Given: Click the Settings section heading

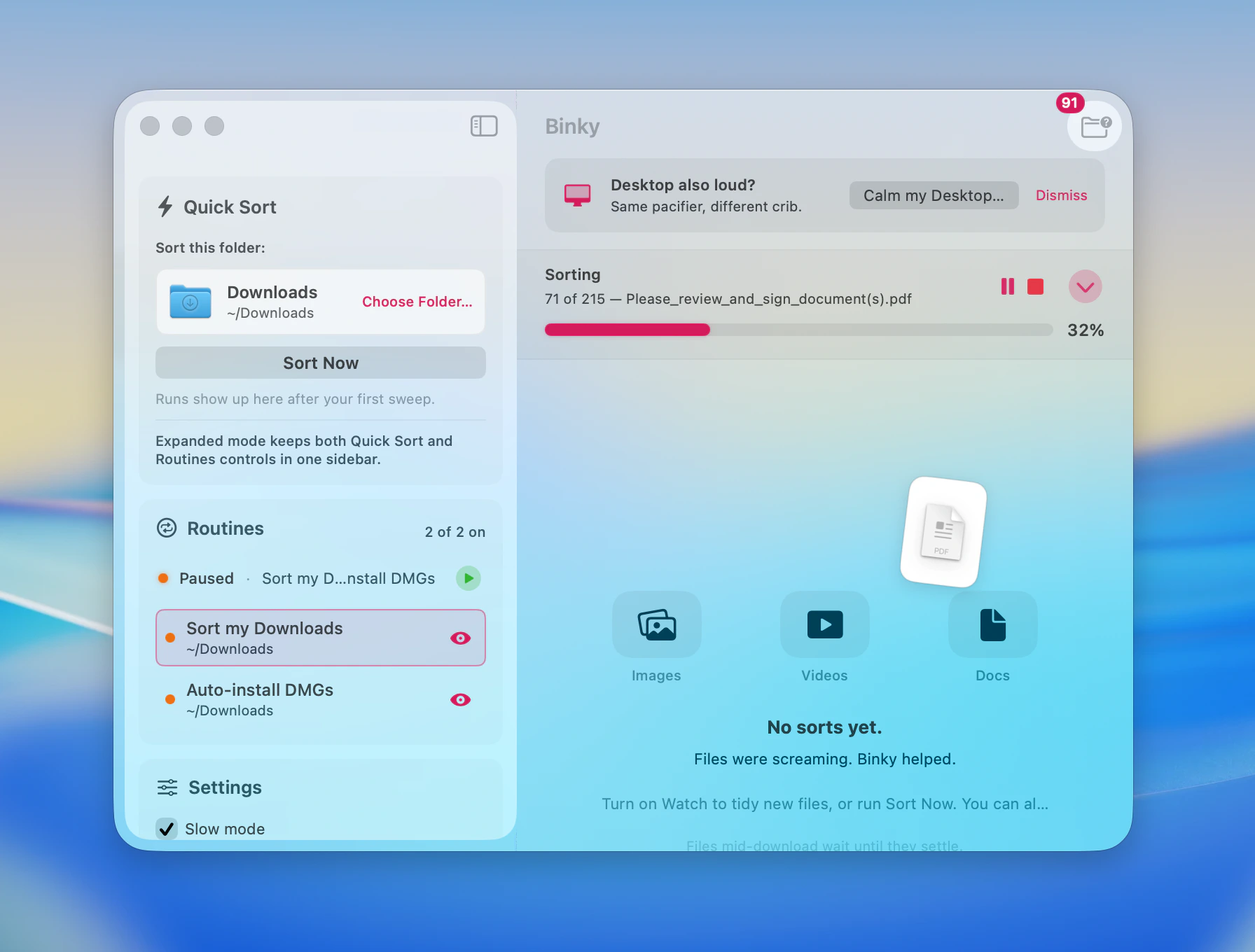Looking at the screenshot, I should pyautogui.click(x=225, y=787).
